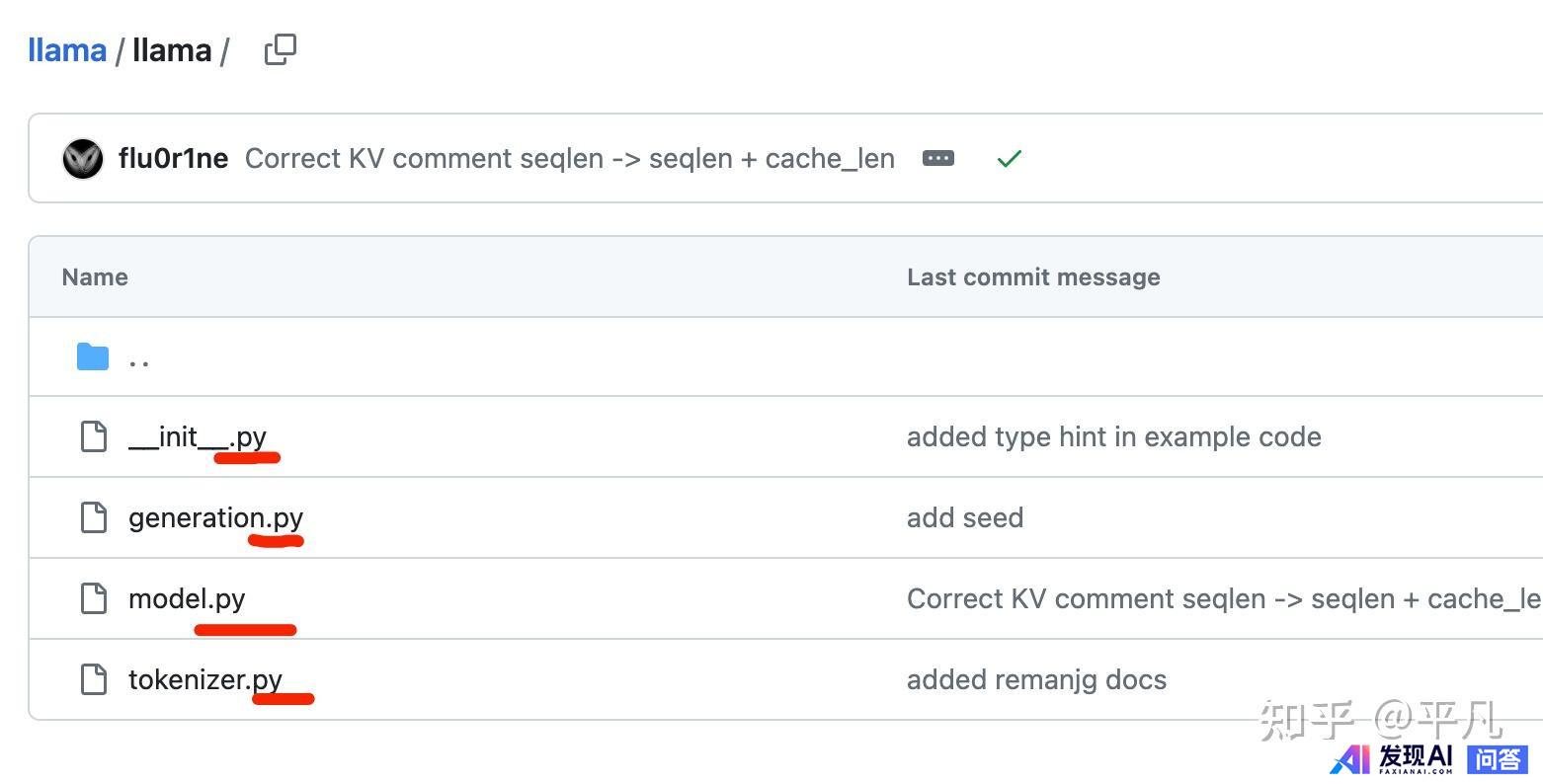Open the __init__.py file

coord(197,436)
